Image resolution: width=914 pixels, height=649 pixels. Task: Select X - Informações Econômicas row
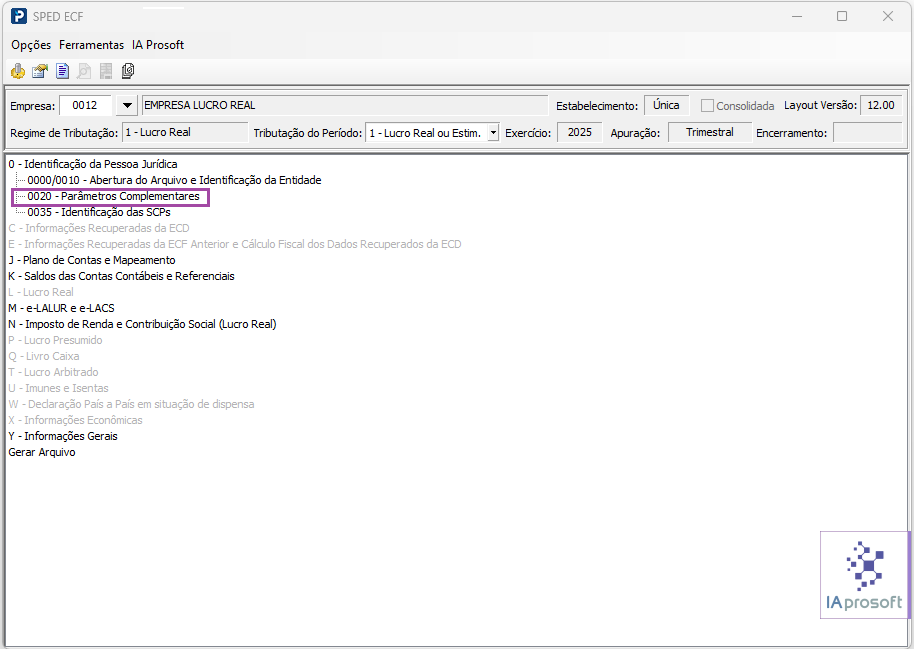pos(75,420)
